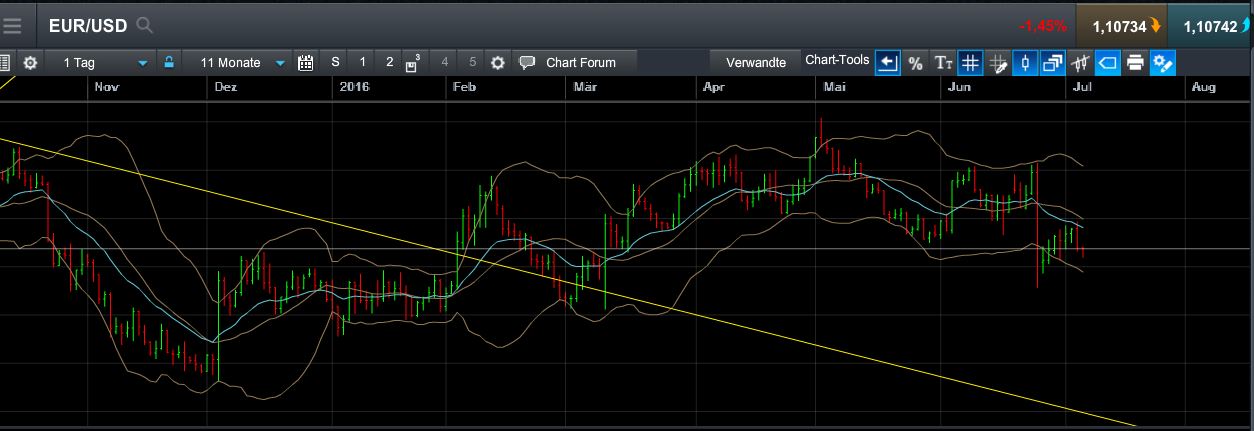Screen dimensions: 1254x431
Task: Save to layout slot 3
Action: click(413, 62)
